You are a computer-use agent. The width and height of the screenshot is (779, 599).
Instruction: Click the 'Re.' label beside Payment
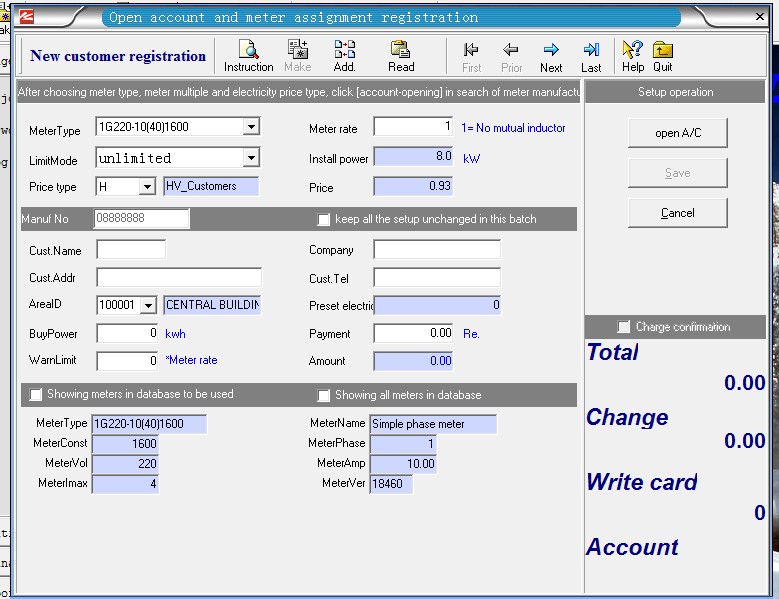point(471,334)
